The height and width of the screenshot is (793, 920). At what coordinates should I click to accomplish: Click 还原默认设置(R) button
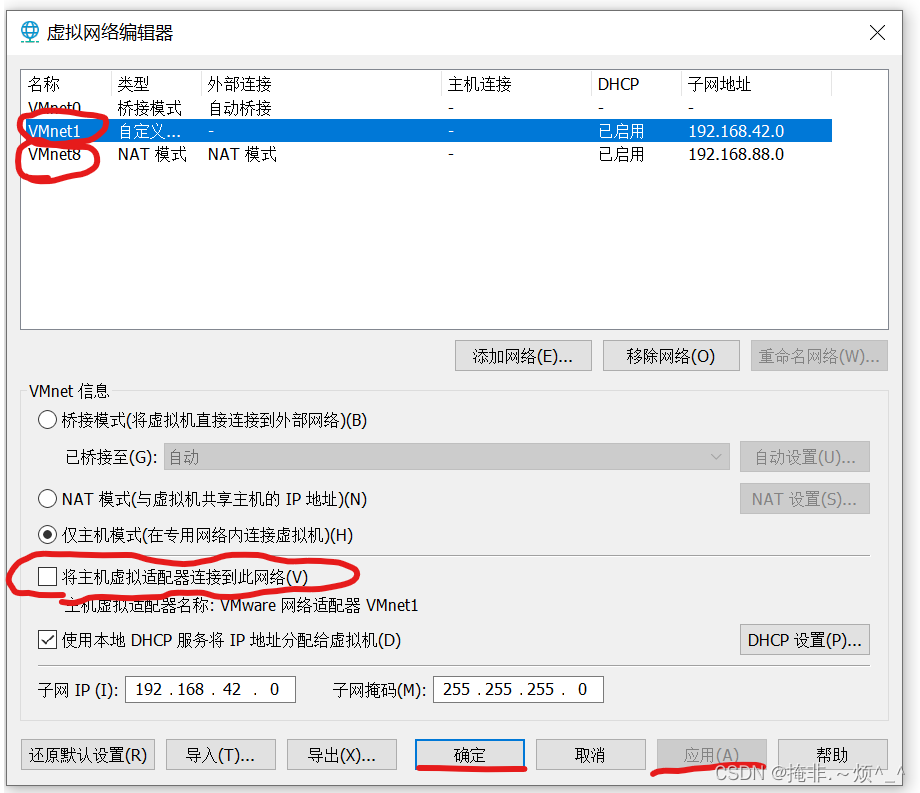pyautogui.click(x=88, y=754)
